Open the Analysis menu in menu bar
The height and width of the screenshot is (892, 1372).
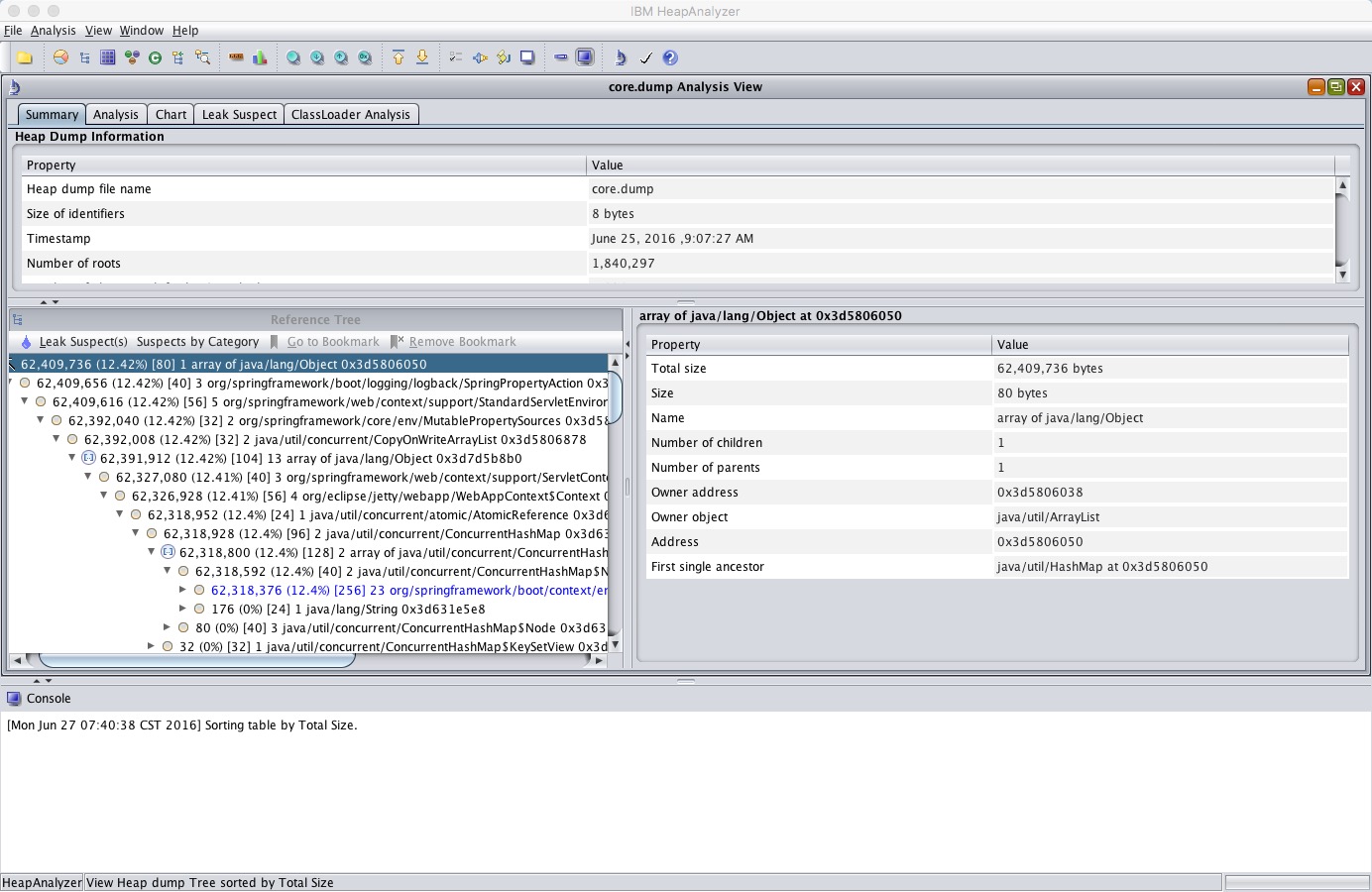point(54,31)
